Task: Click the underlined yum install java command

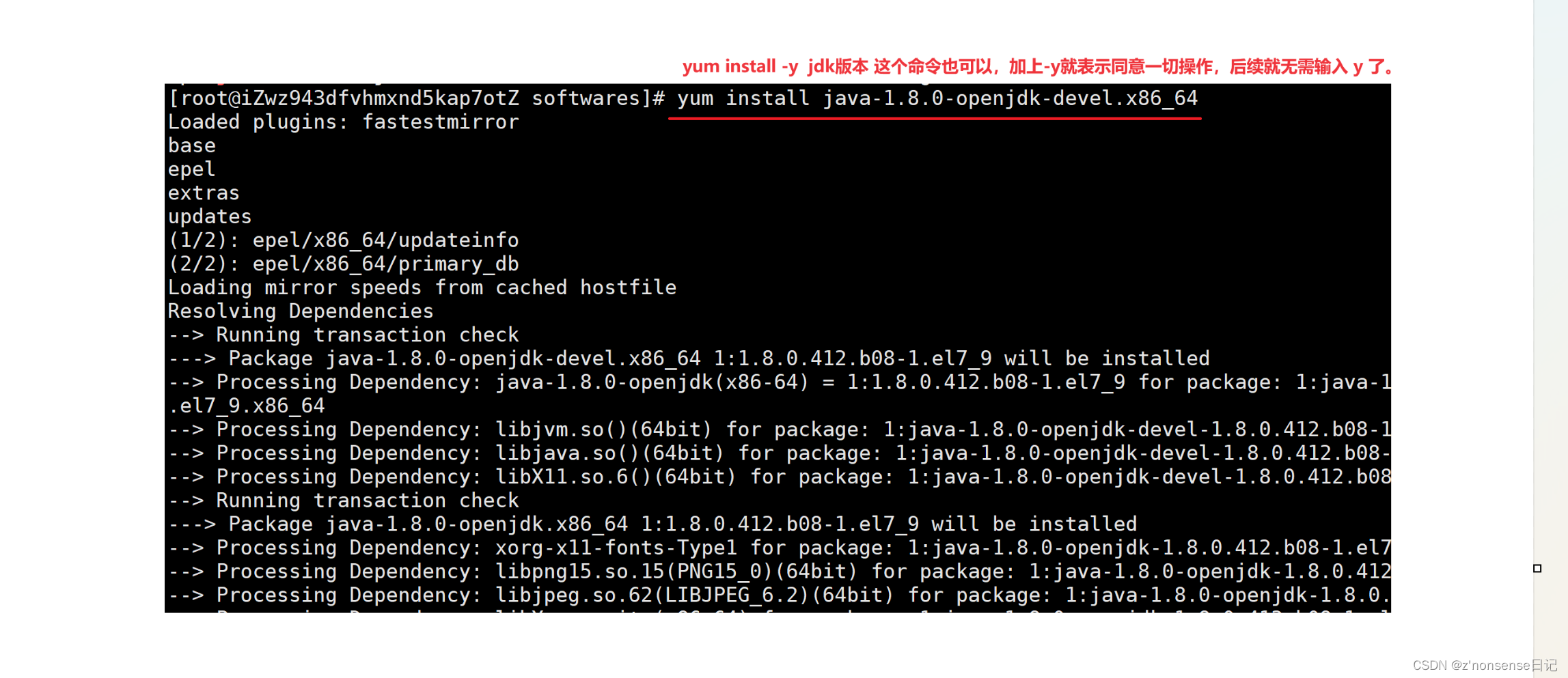Action: click(937, 99)
